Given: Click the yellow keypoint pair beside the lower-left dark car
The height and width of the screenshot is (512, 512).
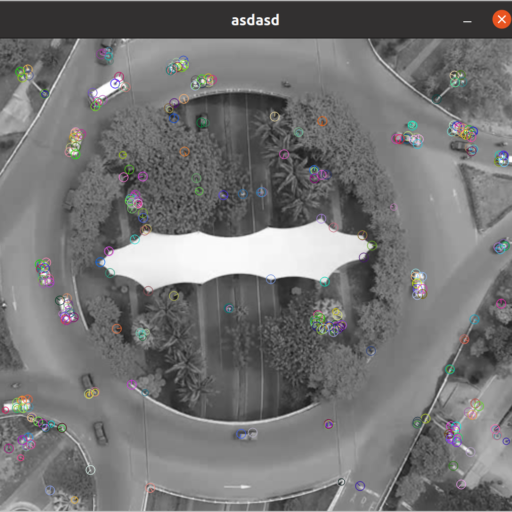Looking at the screenshot, I should coord(91,393).
